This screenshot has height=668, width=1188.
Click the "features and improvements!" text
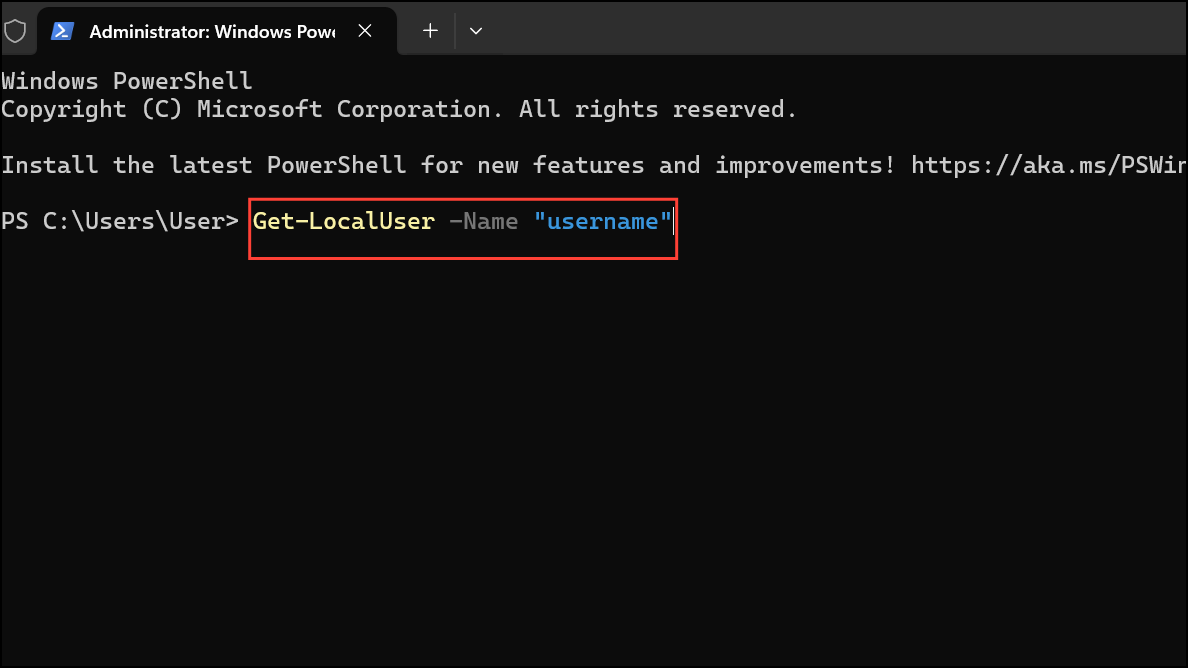(714, 165)
